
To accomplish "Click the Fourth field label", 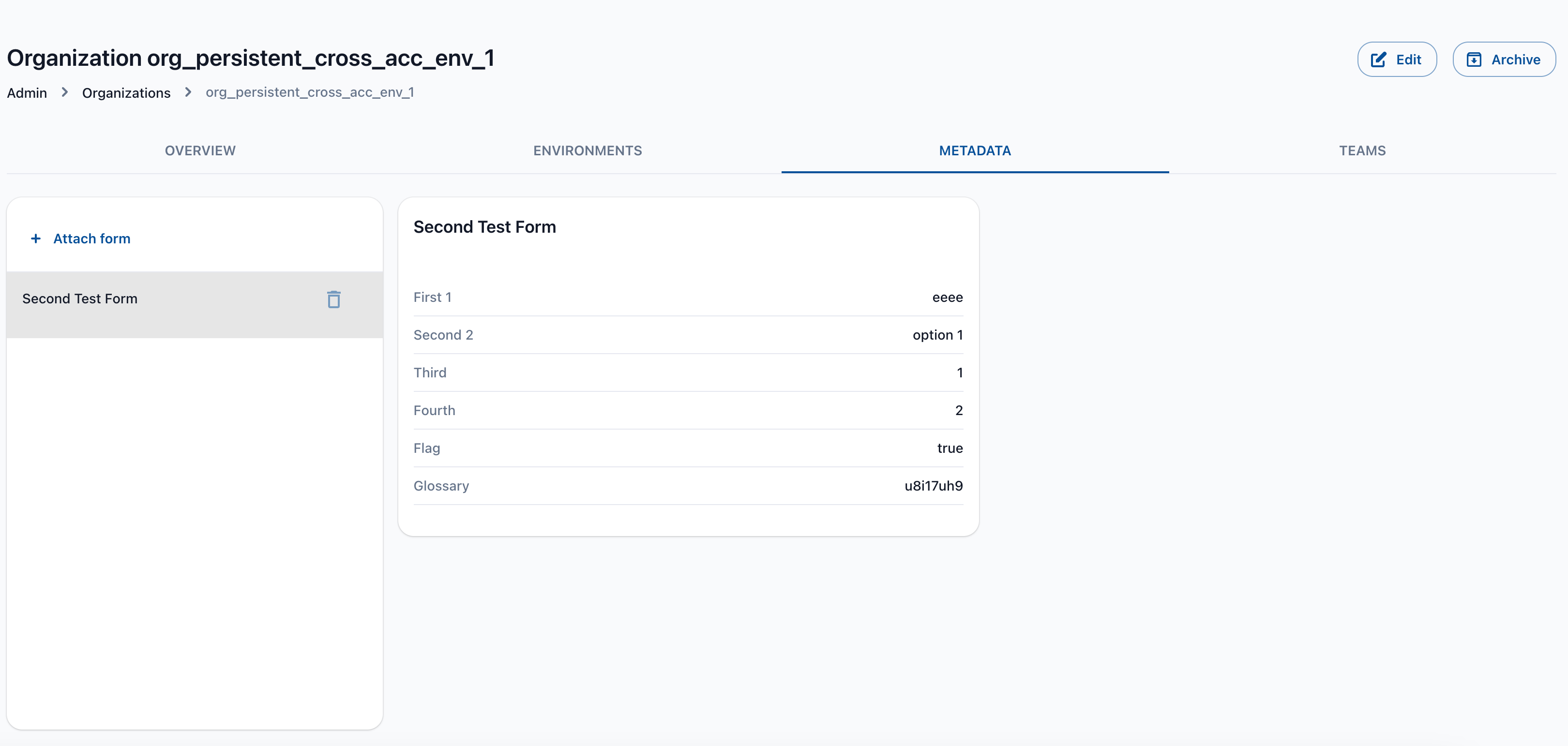I will pos(434,411).
